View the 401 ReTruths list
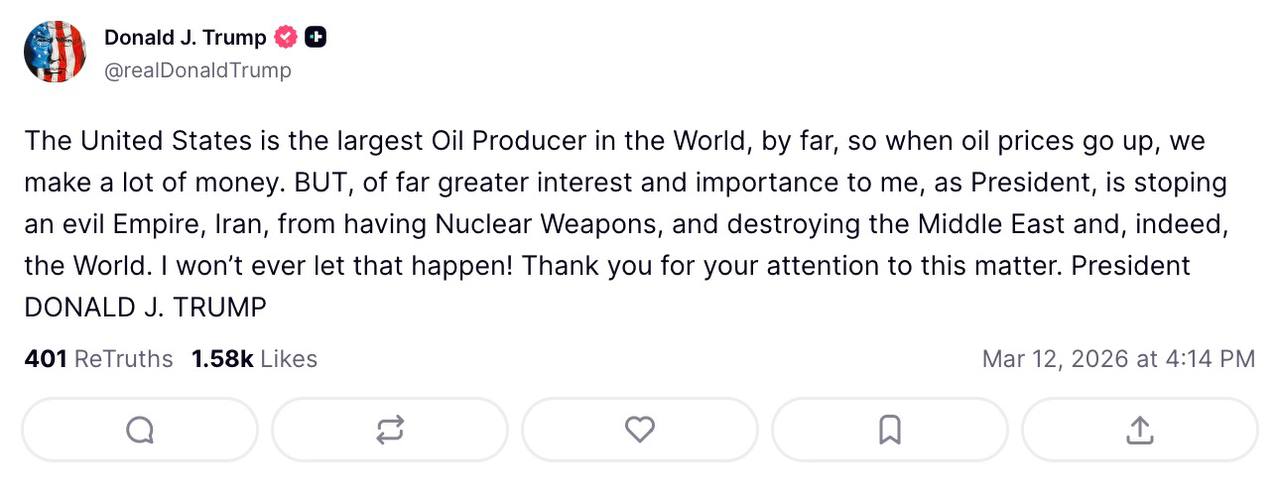Image resolution: width=1280 pixels, height=500 pixels. click(x=98, y=359)
